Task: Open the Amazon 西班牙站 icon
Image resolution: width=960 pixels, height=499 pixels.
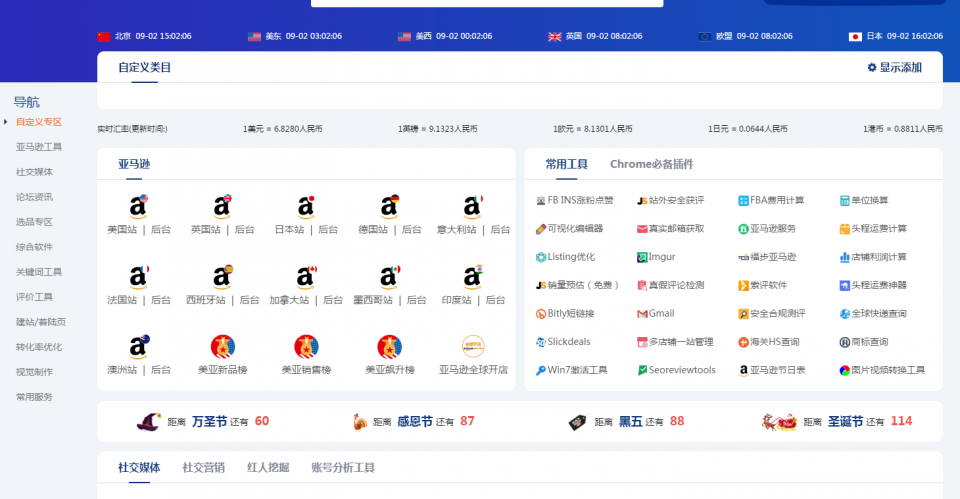Action: [x=222, y=277]
